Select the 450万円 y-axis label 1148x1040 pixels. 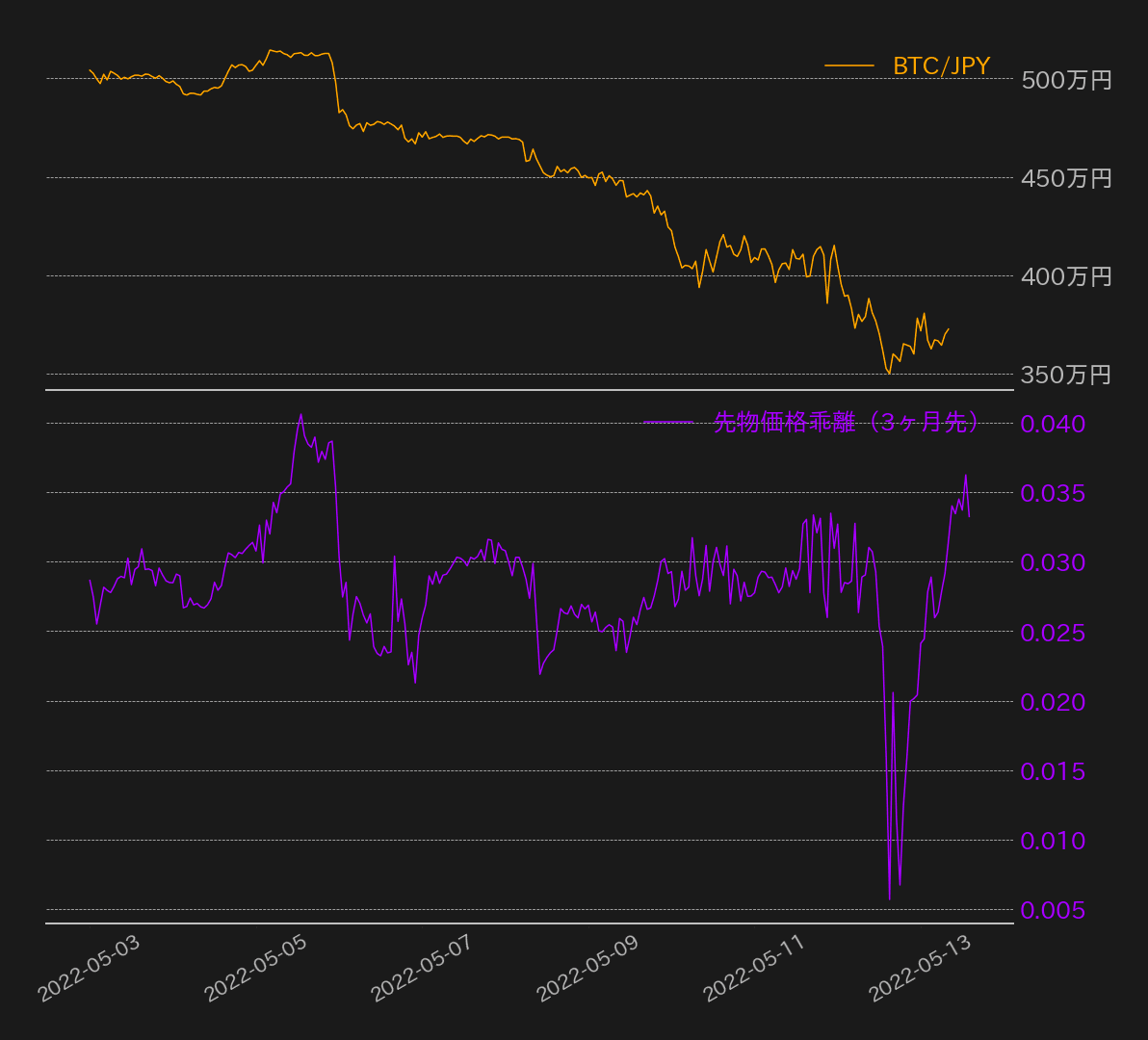[x=1066, y=178]
